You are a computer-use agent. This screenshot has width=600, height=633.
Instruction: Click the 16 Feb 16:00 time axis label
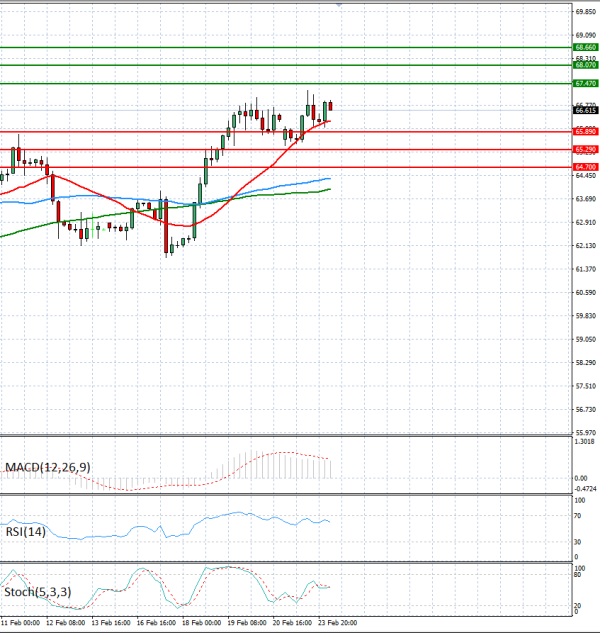[x=157, y=622]
